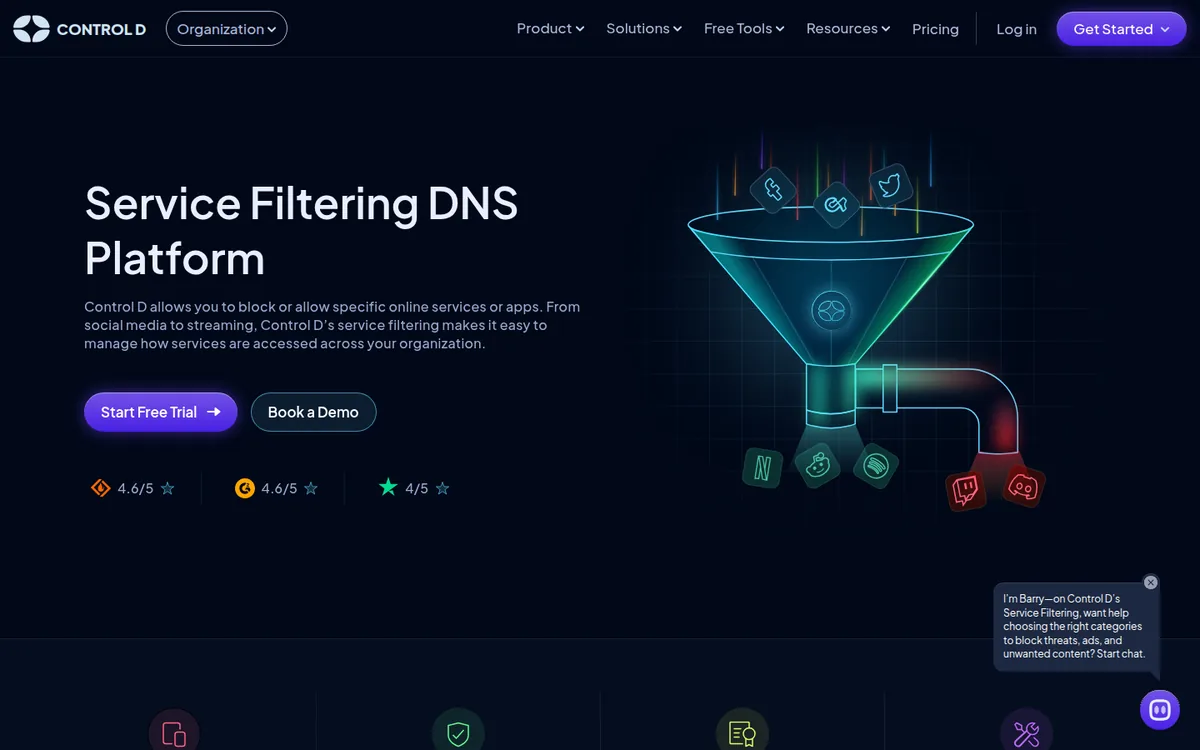This screenshot has height=750, width=1200.
Task: Click the Netflix N icon
Action: pyautogui.click(x=762, y=467)
